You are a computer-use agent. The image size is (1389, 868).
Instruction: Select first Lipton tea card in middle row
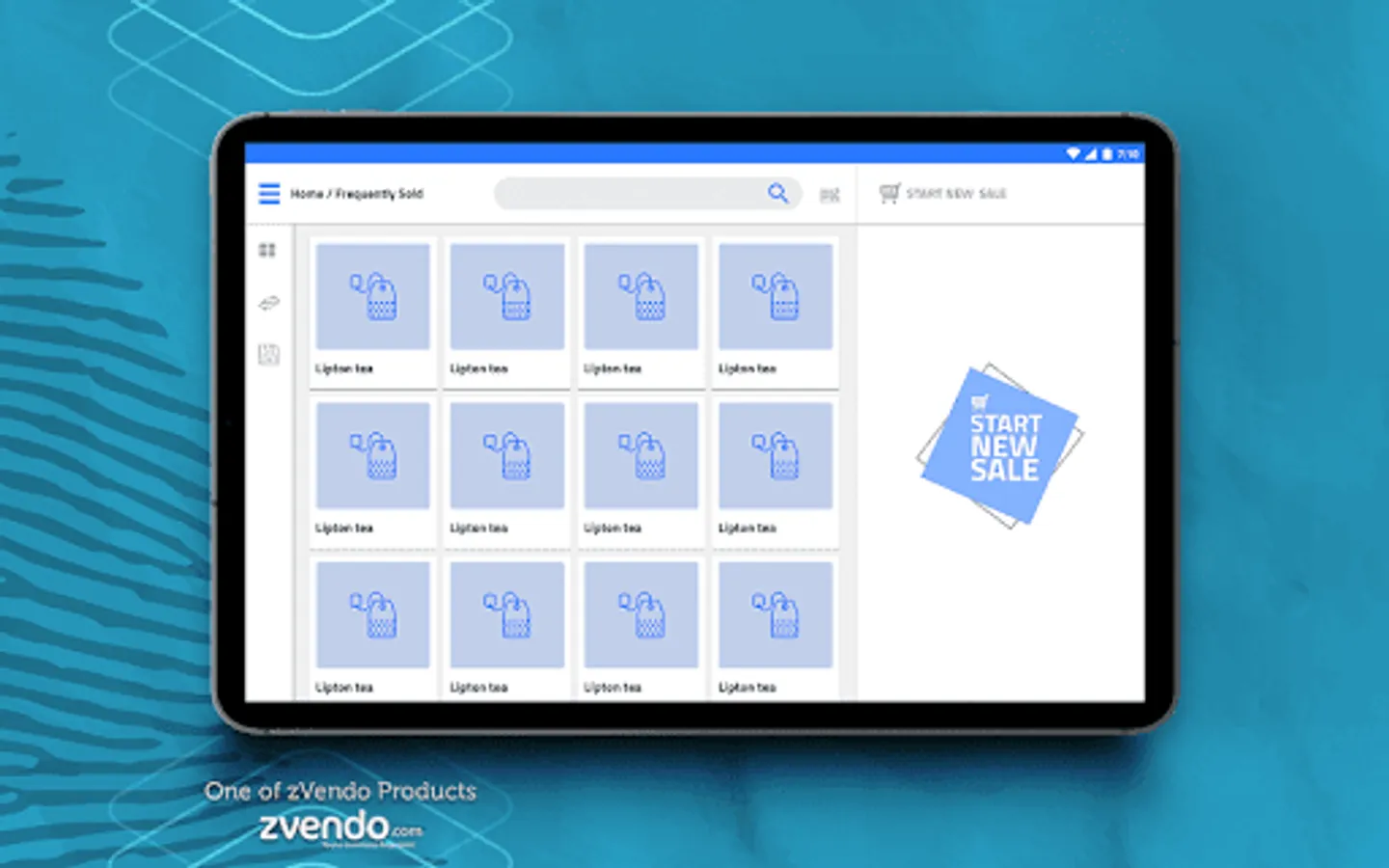[372, 473]
